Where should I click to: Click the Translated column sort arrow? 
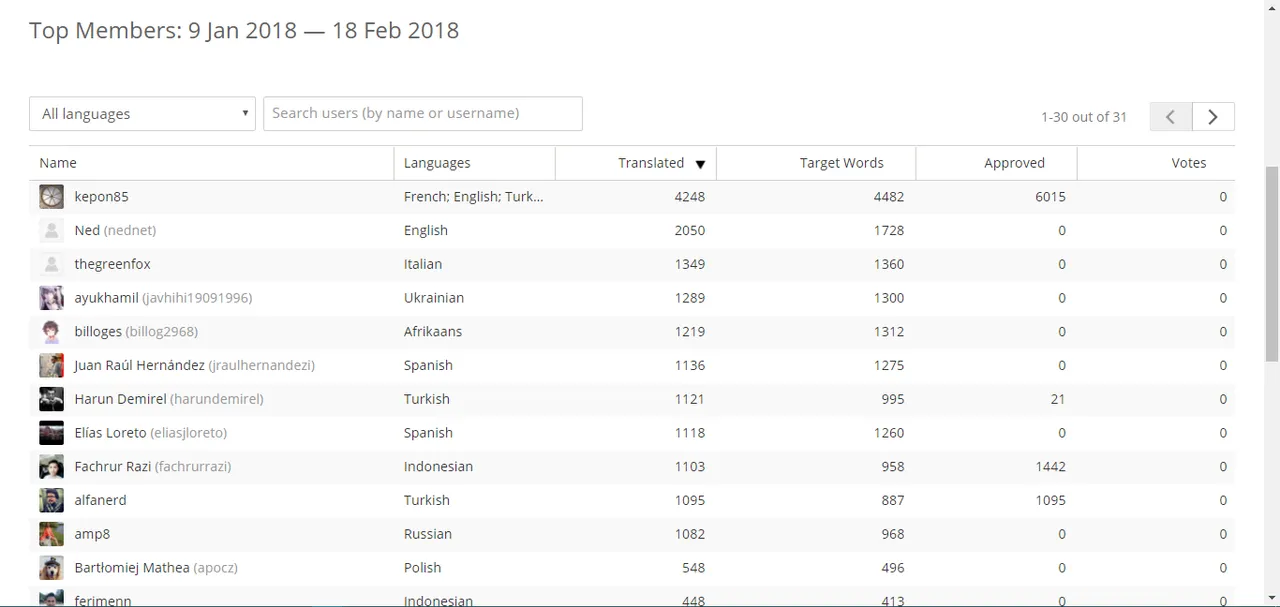point(700,164)
